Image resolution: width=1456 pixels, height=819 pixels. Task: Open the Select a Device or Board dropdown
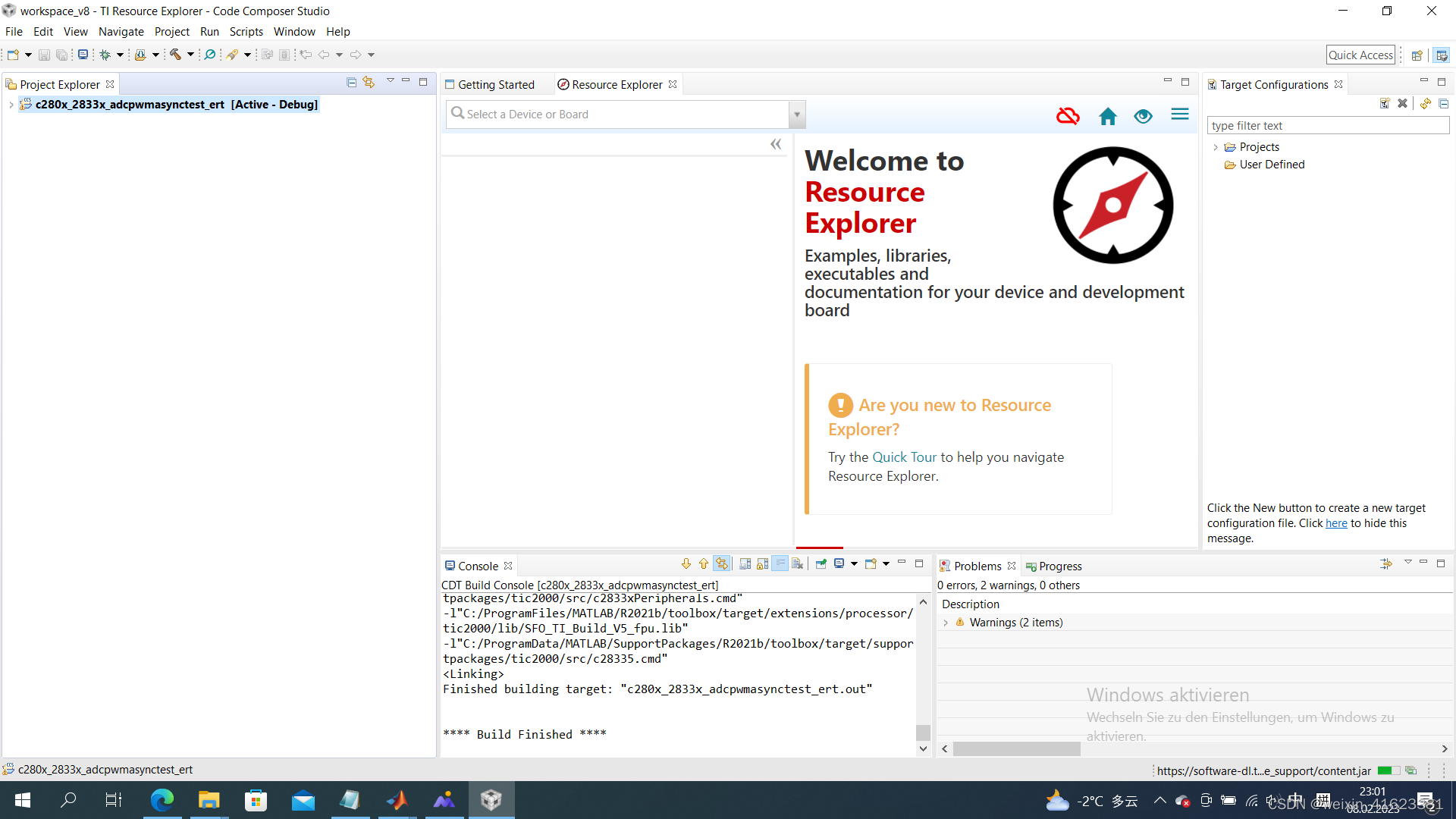pyautogui.click(x=796, y=115)
